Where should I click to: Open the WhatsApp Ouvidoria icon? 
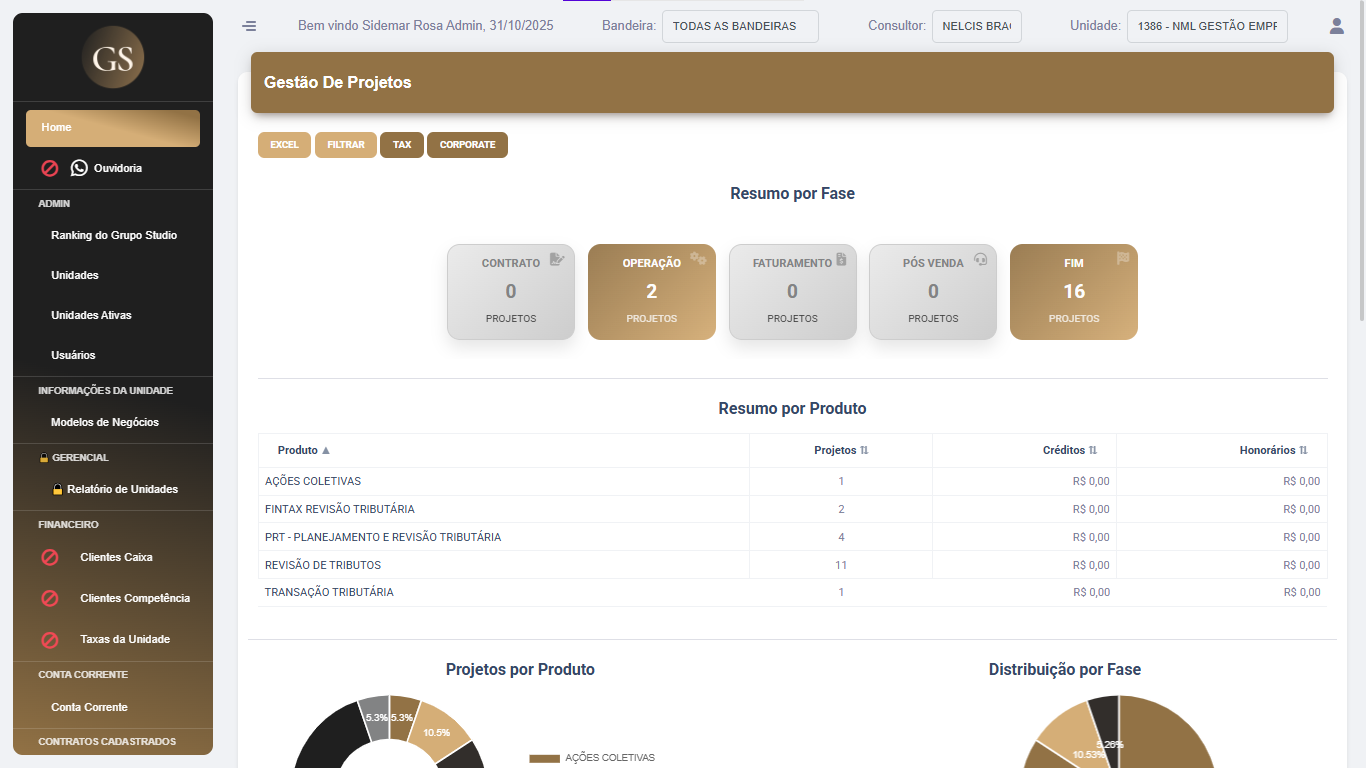click(79, 167)
